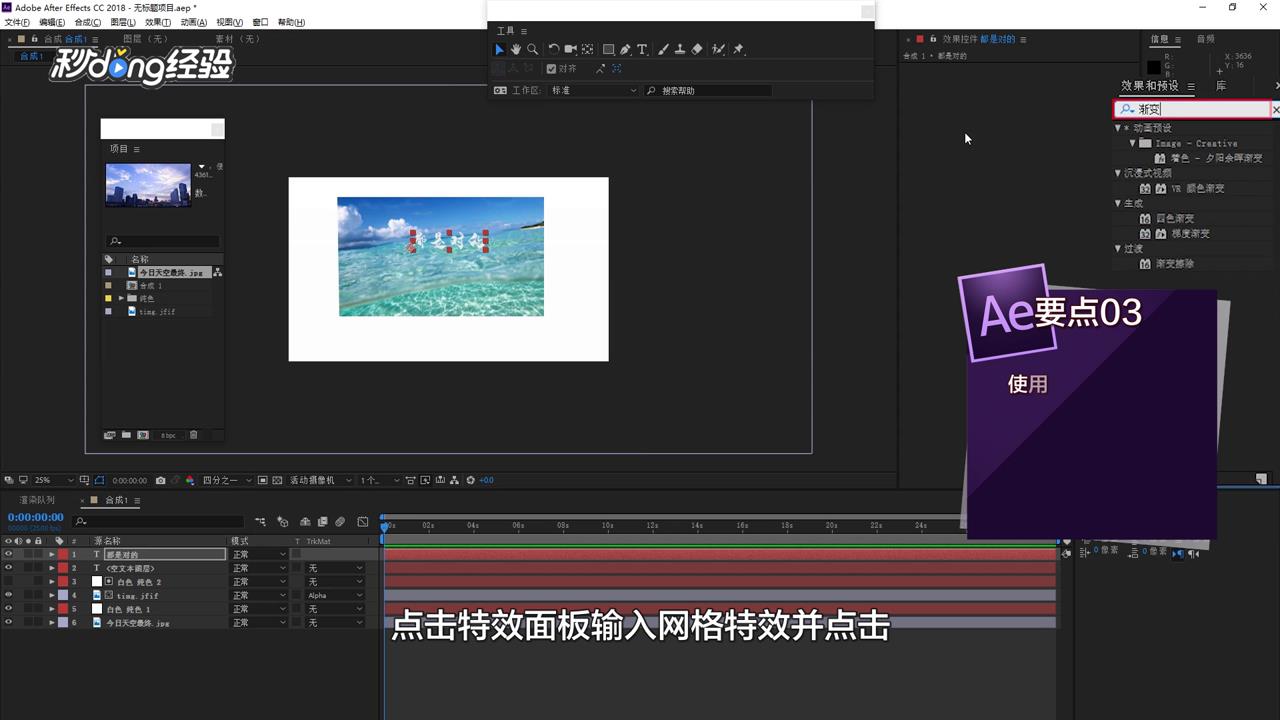Screen dimensions: 1280x720
Task: Select the Pan Behind anchor point tool
Action: point(588,49)
